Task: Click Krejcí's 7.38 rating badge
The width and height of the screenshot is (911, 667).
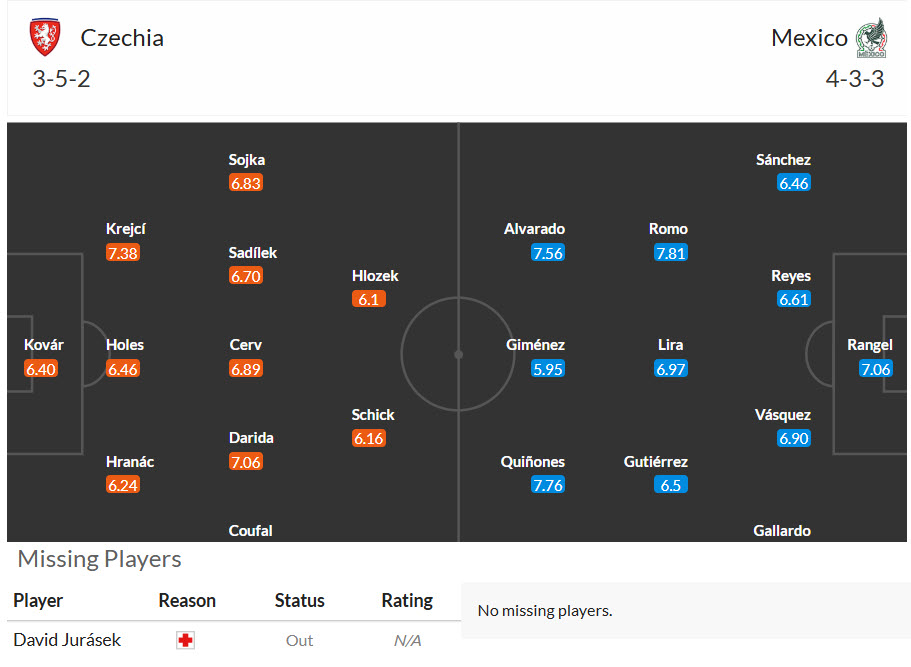Action: coord(123,253)
